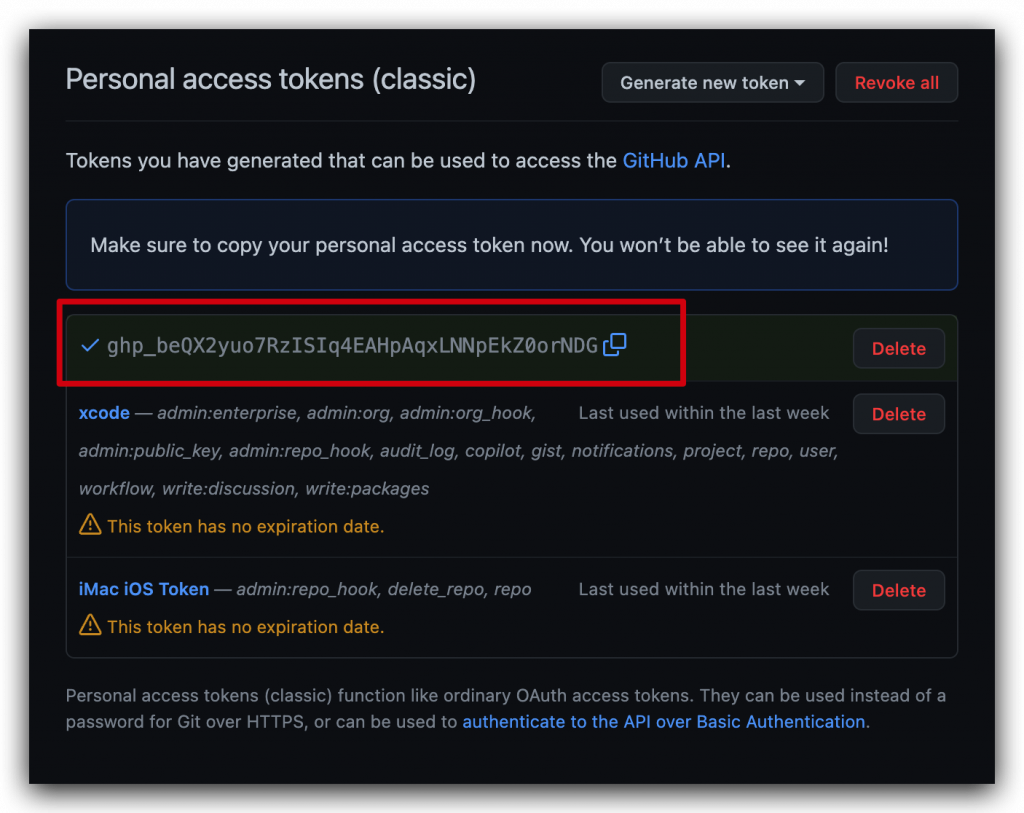Click the Revoke all button
Screen dimensions: 1024x813
pos(896,83)
